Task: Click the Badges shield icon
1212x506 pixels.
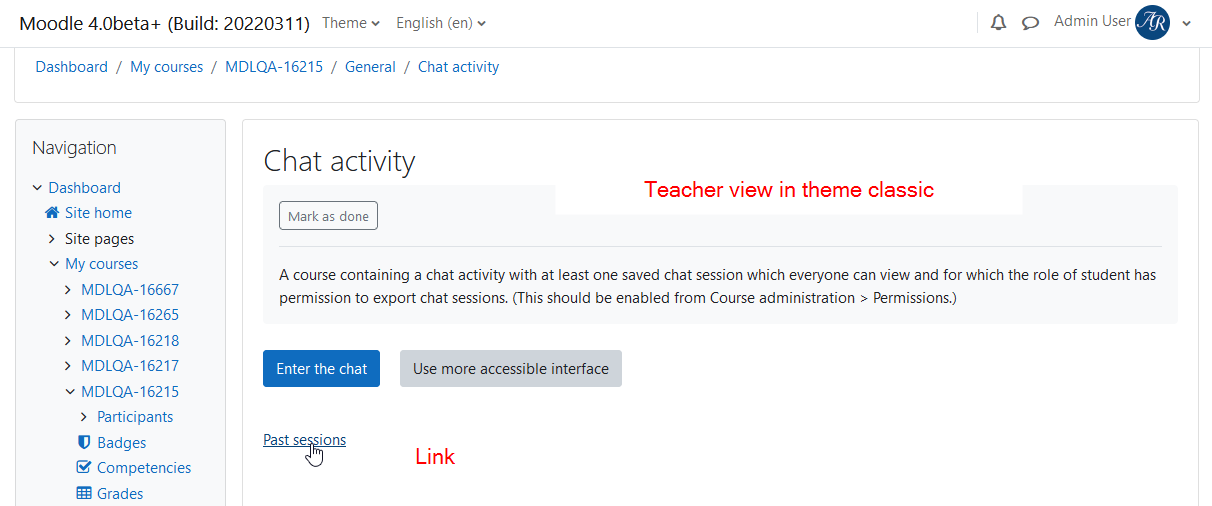Action: tap(84, 443)
